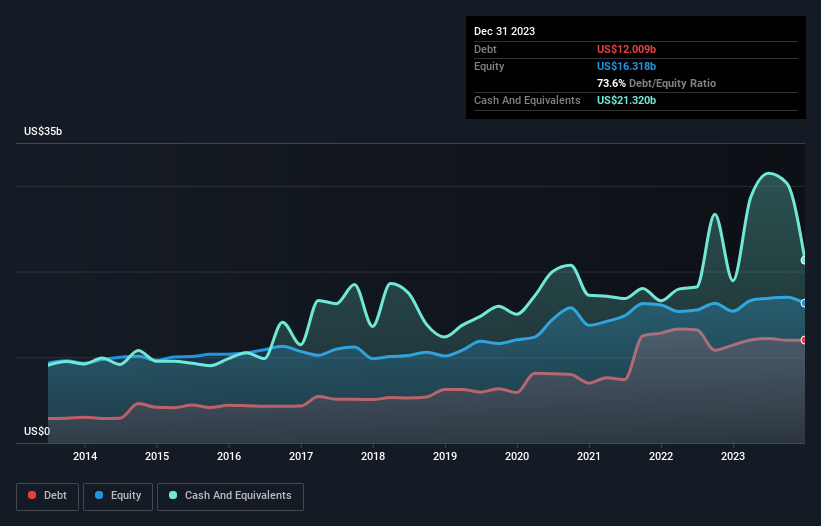Click the 2023 label on the x-axis
Screen dimensions: 821x526
click(x=733, y=457)
